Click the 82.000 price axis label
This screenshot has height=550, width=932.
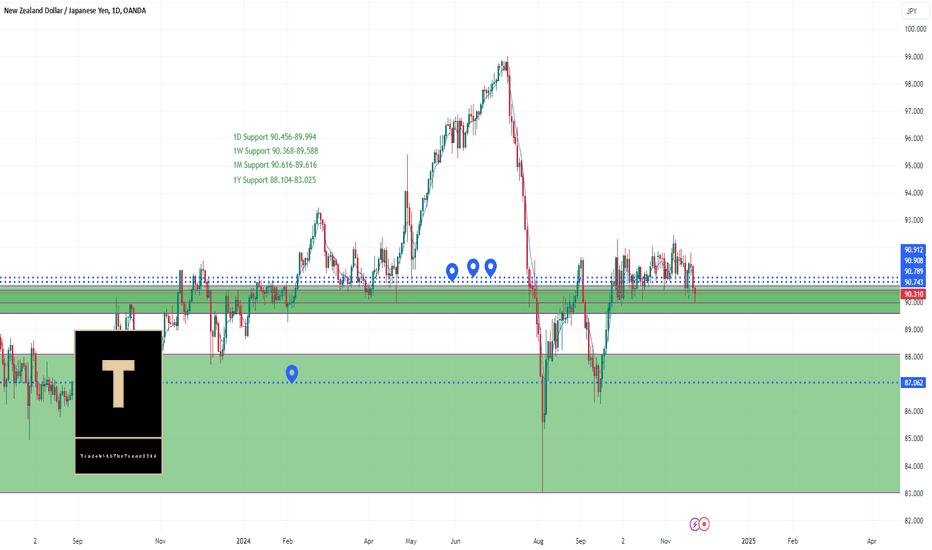[914, 521]
